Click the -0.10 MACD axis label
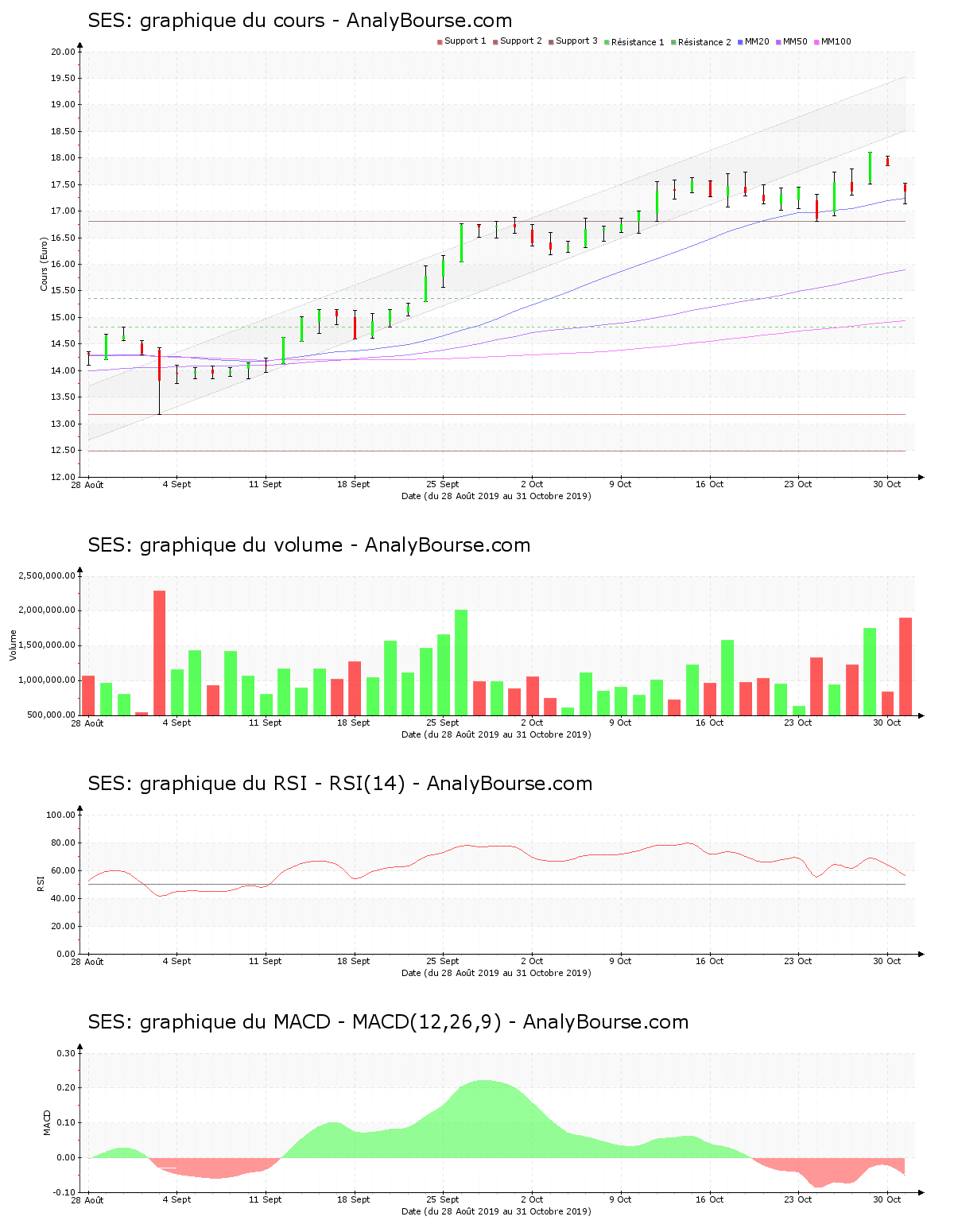 pyautogui.click(x=64, y=1192)
